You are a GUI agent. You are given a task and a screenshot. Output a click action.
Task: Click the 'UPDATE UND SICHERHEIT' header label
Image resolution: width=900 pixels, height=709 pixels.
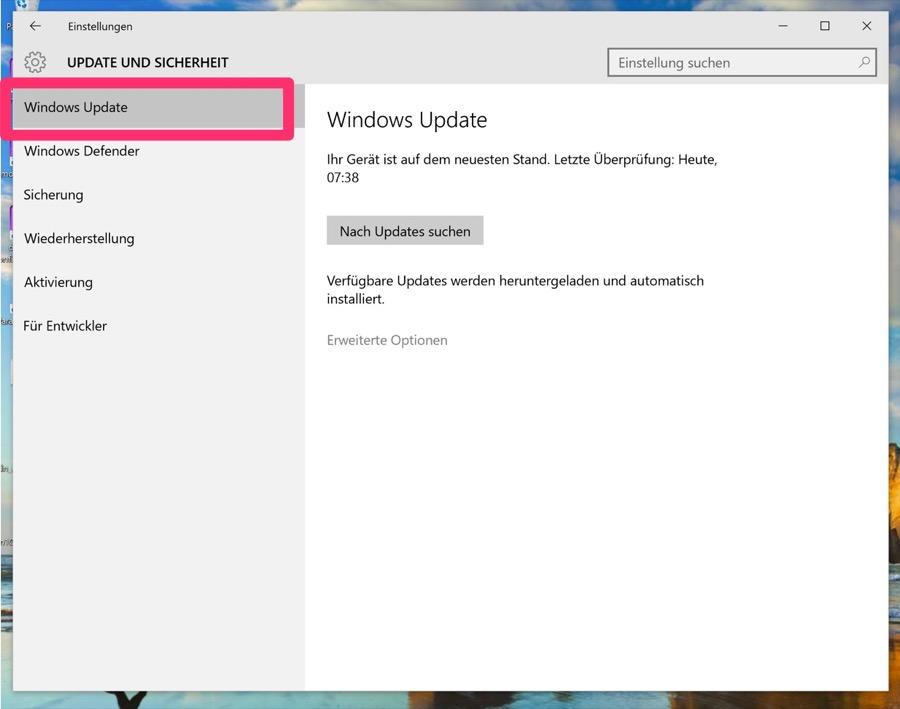coord(148,63)
